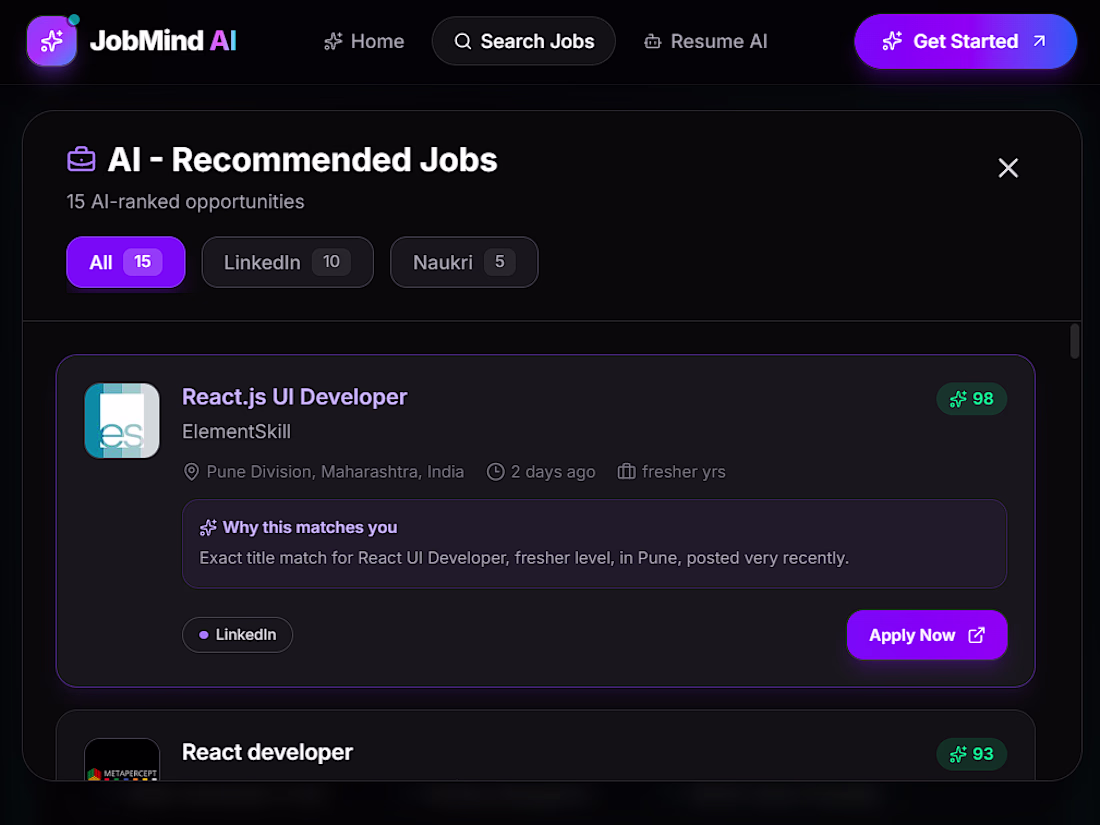The height and width of the screenshot is (825, 1100).
Task: Click the Get Started button
Action: tap(965, 41)
